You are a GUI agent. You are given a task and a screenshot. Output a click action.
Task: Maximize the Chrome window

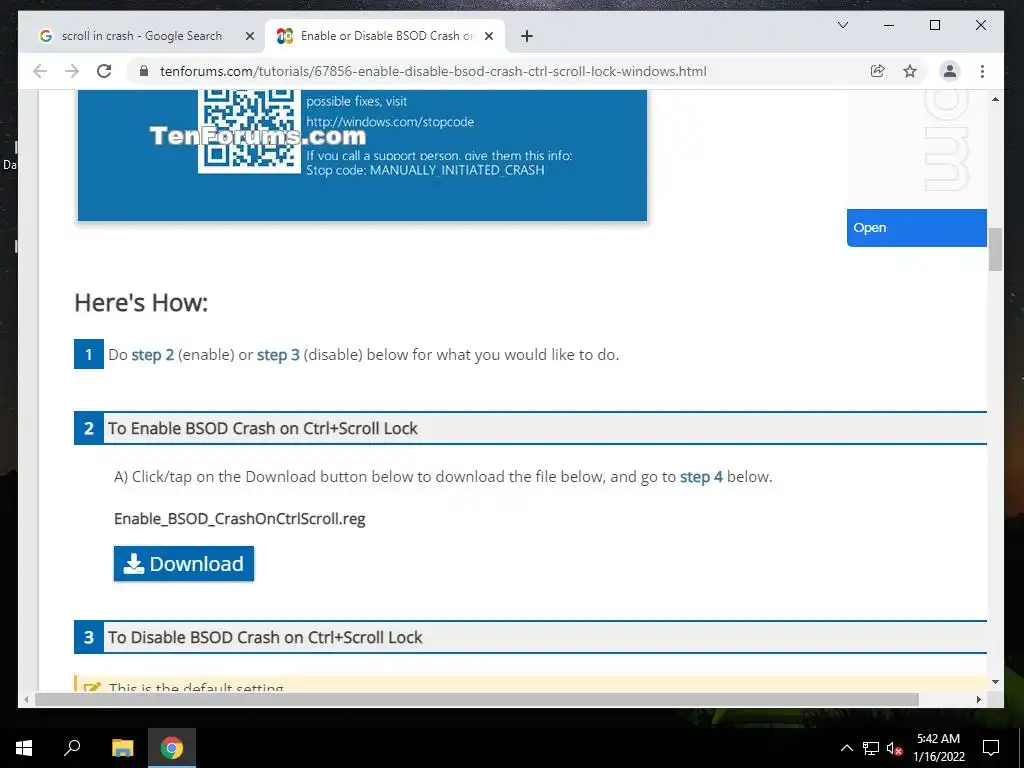point(935,25)
